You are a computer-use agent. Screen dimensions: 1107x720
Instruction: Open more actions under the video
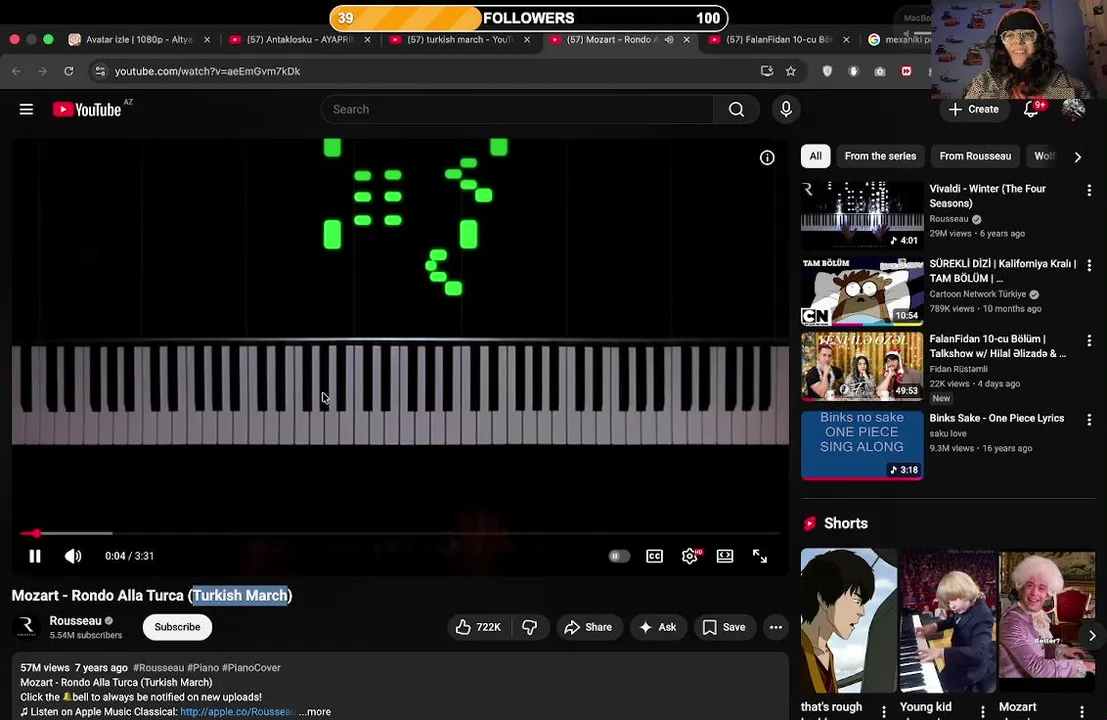point(776,627)
